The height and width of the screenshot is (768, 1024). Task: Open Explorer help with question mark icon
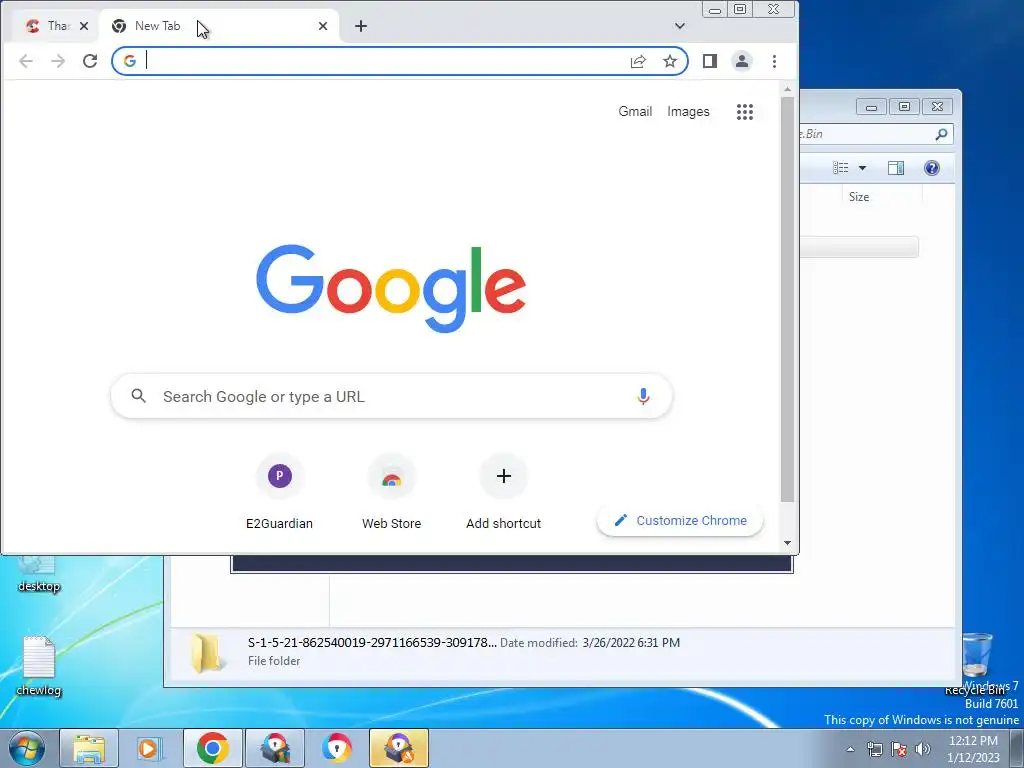tap(932, 168)
